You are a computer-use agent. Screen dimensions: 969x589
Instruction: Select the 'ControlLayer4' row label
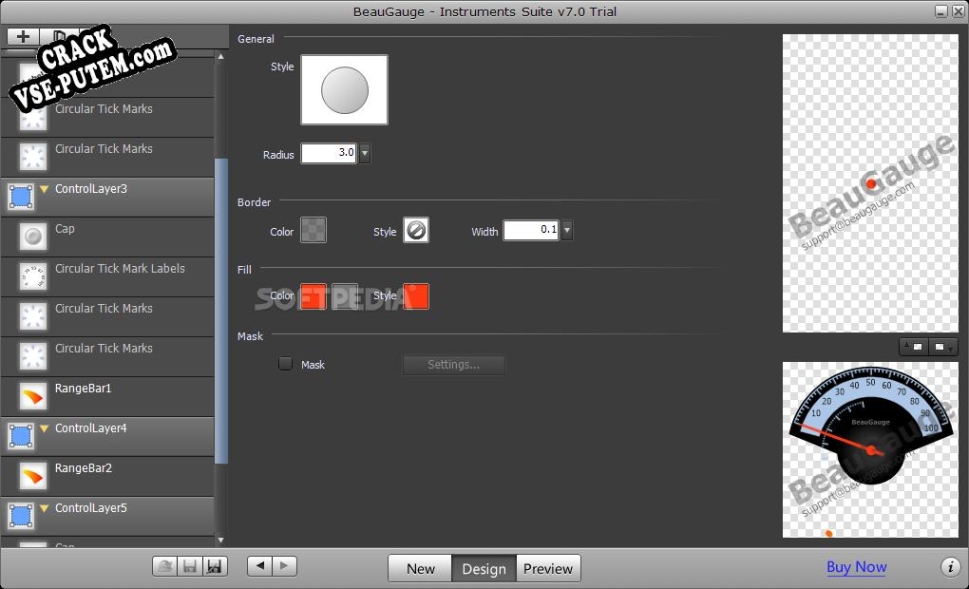[91, 428]
